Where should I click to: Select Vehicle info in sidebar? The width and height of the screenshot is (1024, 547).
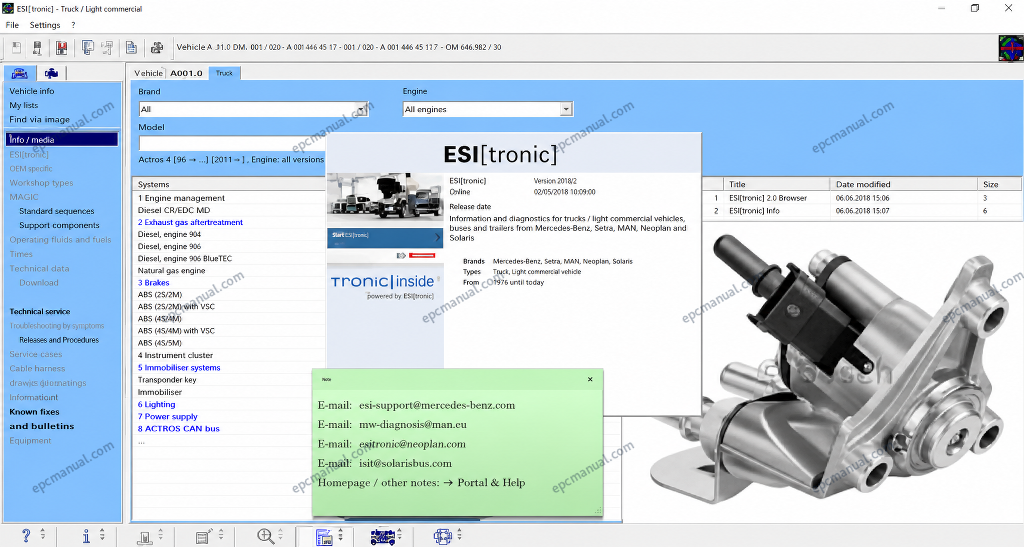(x=32, y=91)
